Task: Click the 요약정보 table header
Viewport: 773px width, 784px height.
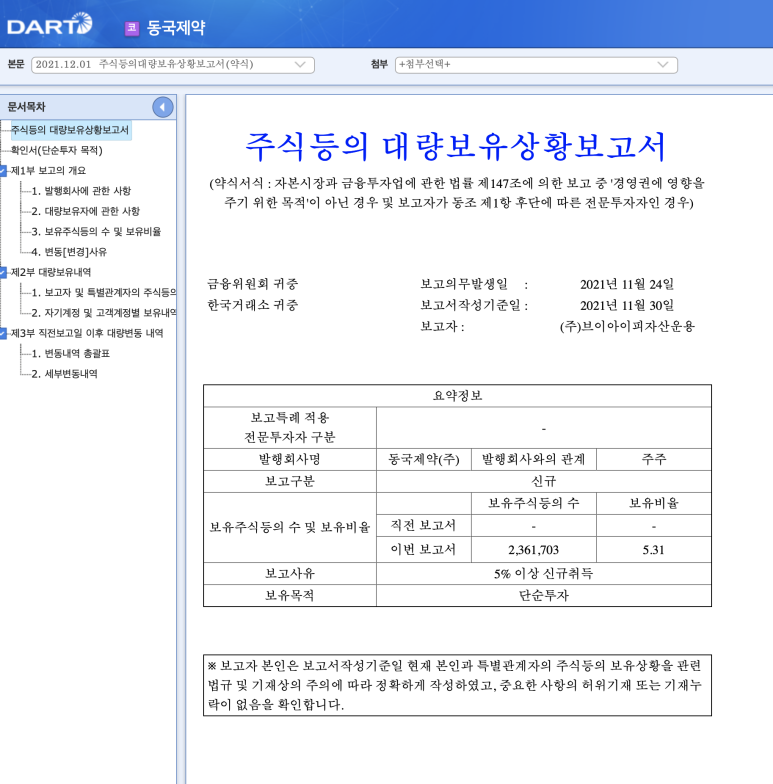Action: click(x=457, y=396)
